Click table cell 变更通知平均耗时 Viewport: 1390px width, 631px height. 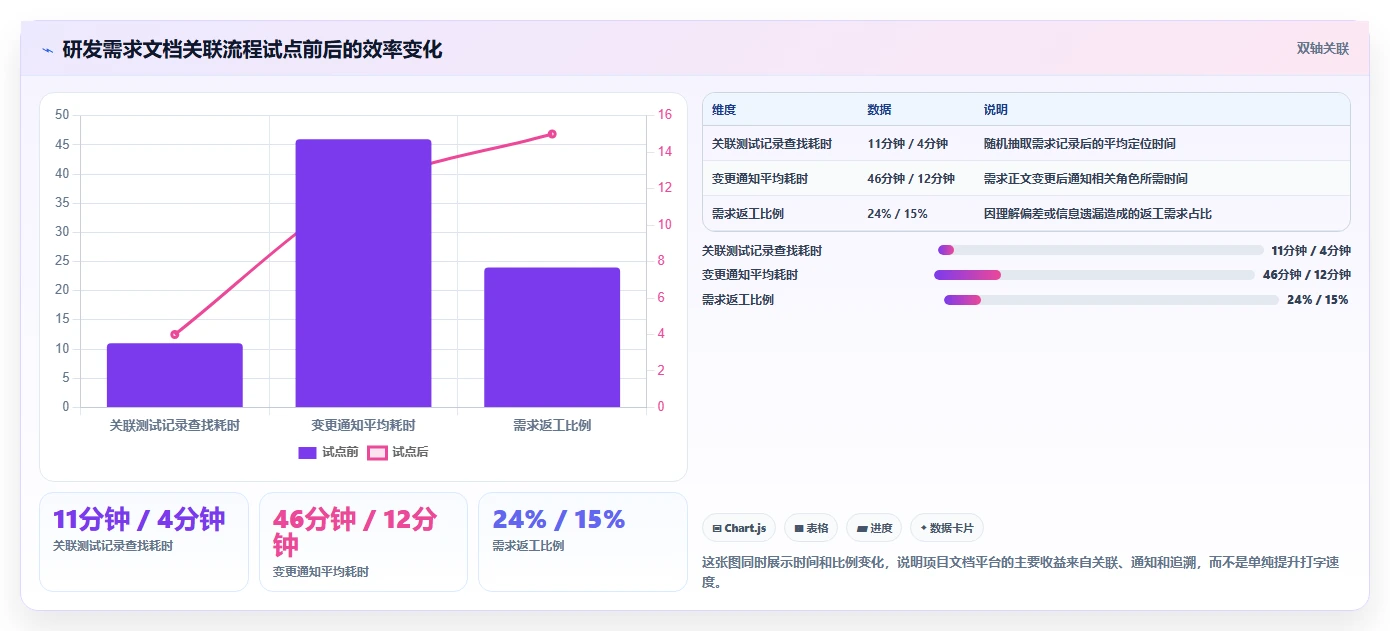click(x=760, y=179)
